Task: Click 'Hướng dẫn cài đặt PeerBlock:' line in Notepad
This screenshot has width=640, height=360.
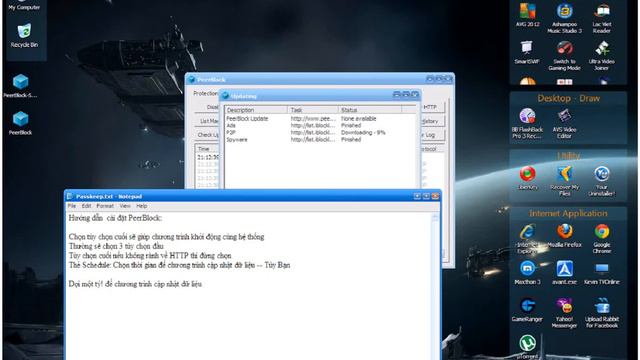Action: point(115,218)
